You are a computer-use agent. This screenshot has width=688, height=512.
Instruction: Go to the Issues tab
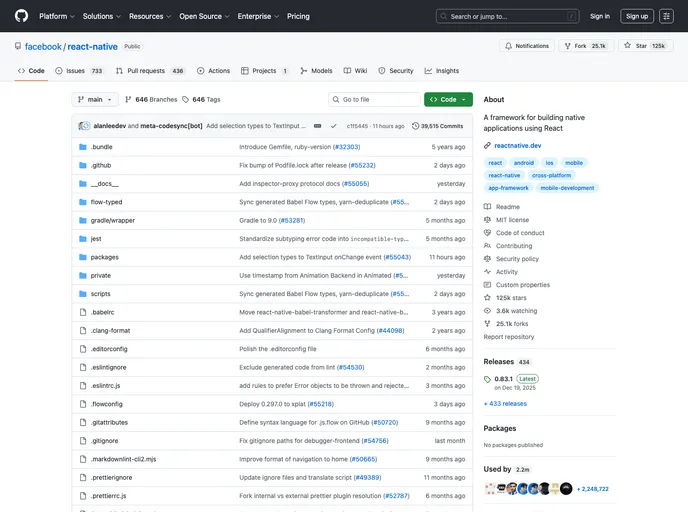(79, 71)
